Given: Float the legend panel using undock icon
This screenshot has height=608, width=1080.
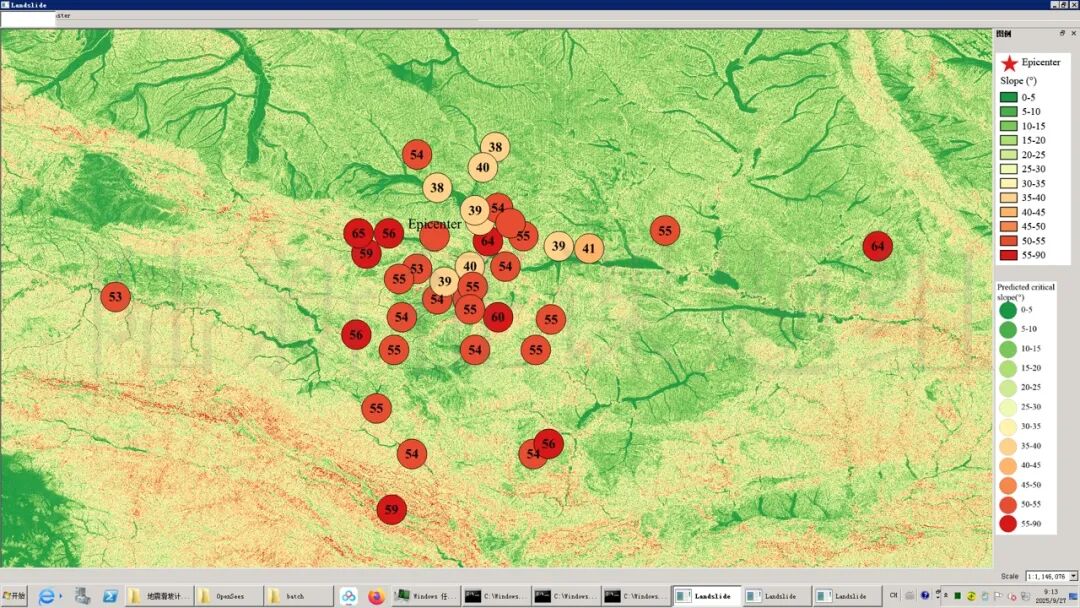Looking at the screenshot, I should pos(1062,33).
